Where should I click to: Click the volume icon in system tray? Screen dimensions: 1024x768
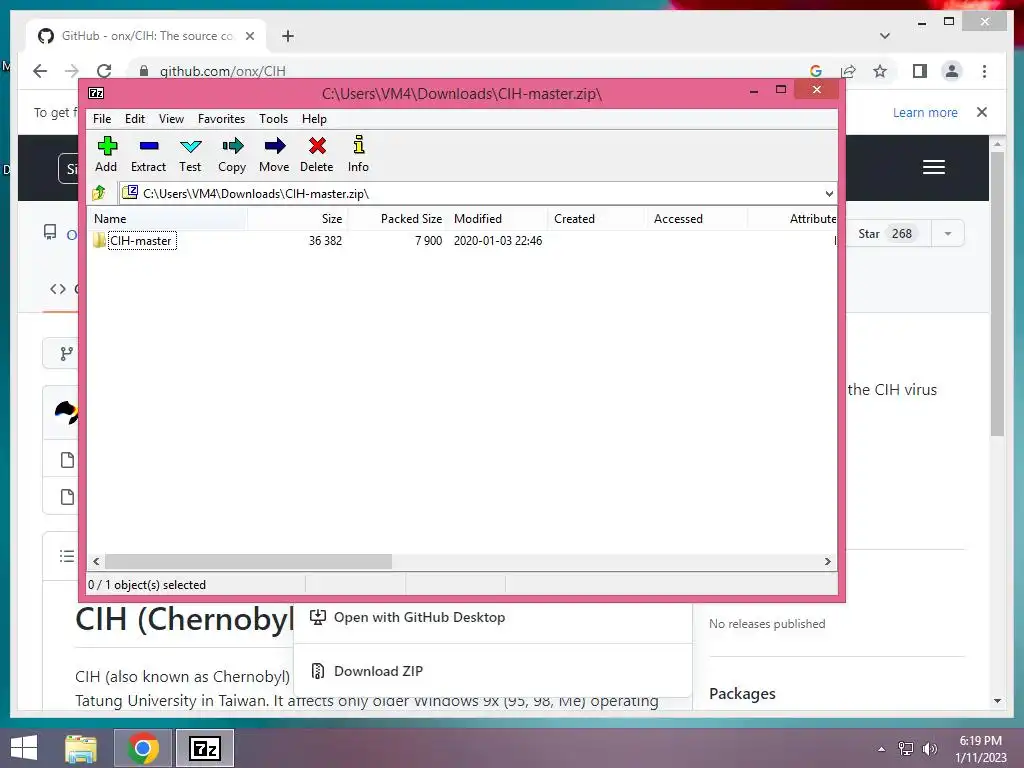tap(929, 749)
